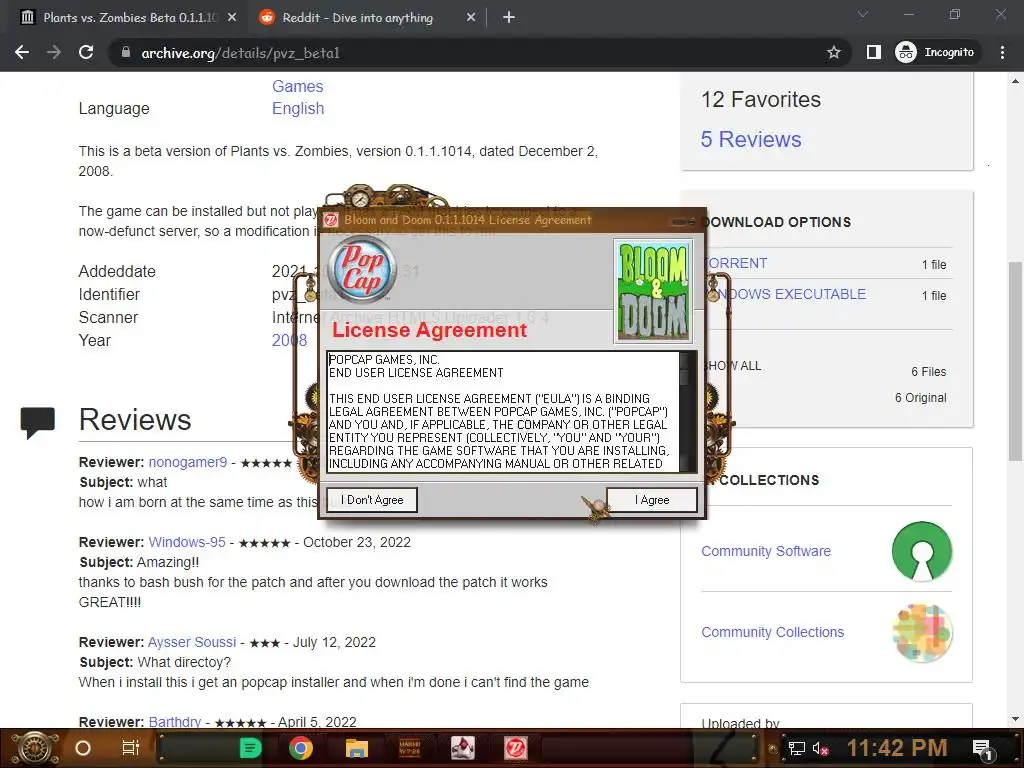Open the Community Collections link
1024x768 pixels.
coord(773,632)
